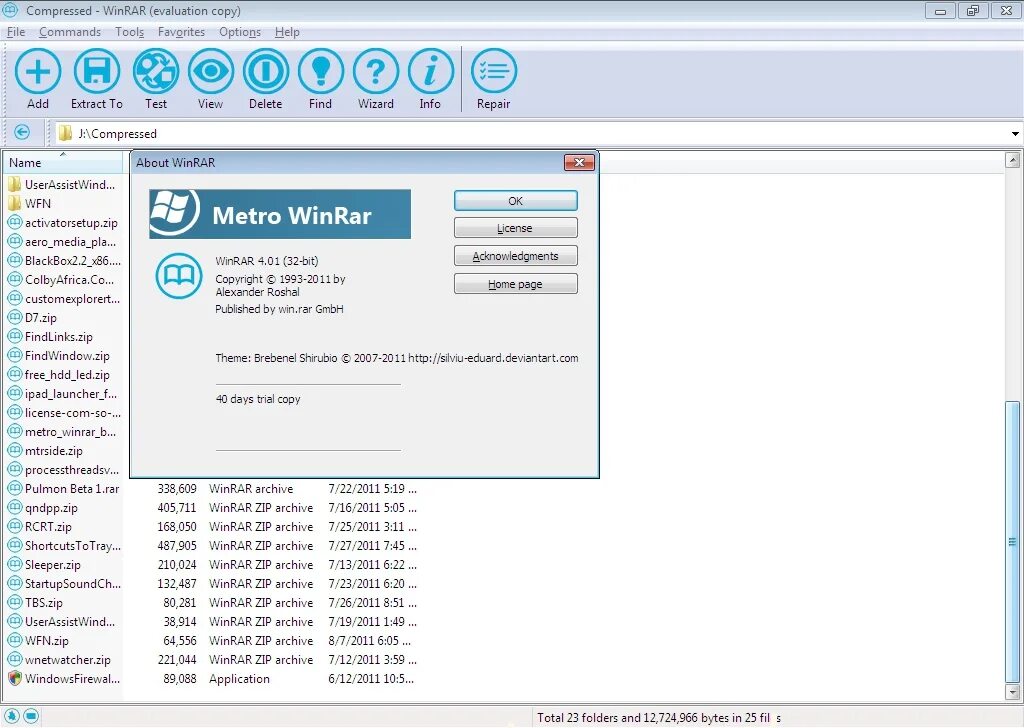The height and width of the screenshot is (728, 1024).
Task: Click the folder icon next to WFN
Action: (x=15, y=203)
